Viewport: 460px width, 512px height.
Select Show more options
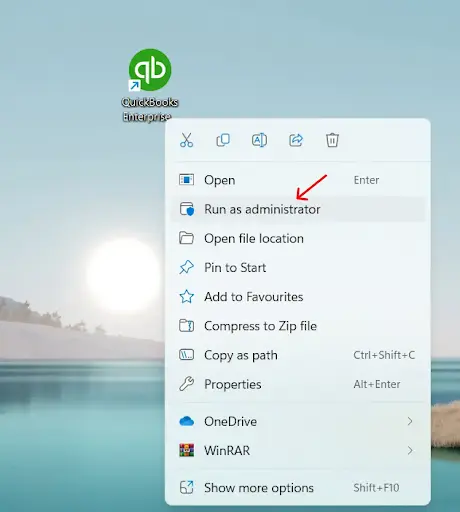[298, 488]
